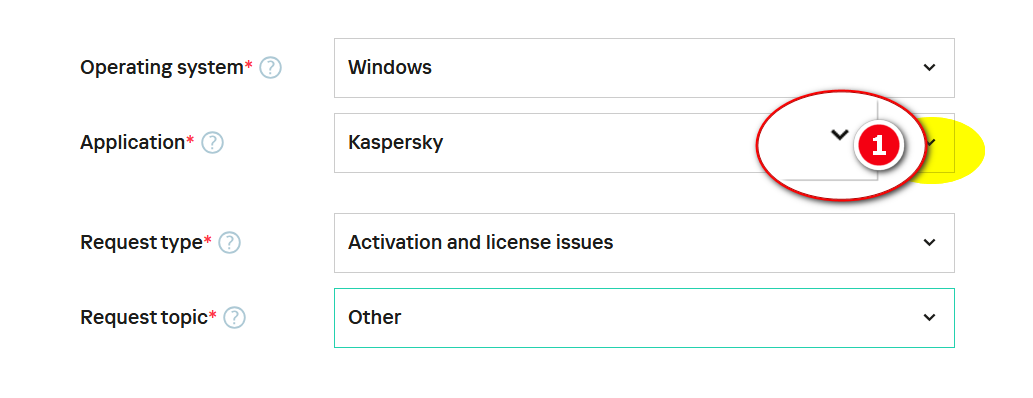Click the magnified chevron inside red callout circle

[x=839, y=135]
